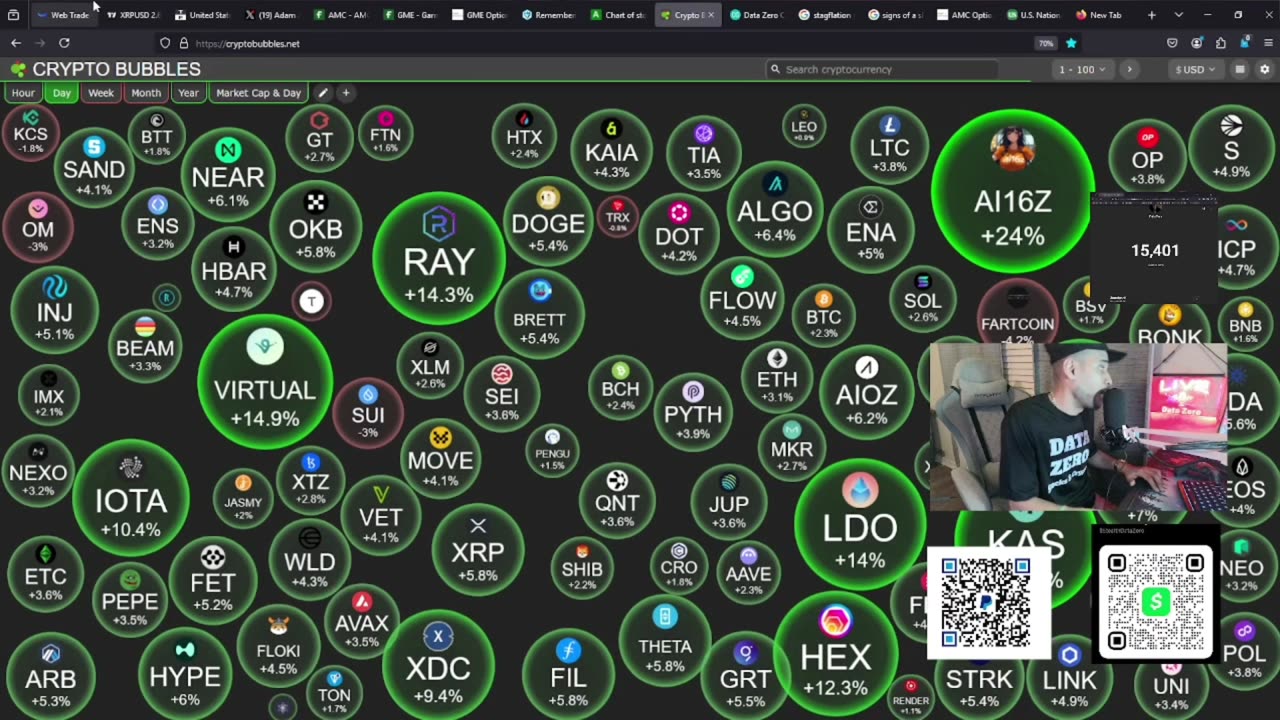Screen dimensions: 1280x720
Task: Click the SUI bubble
Action: point(368,412)
